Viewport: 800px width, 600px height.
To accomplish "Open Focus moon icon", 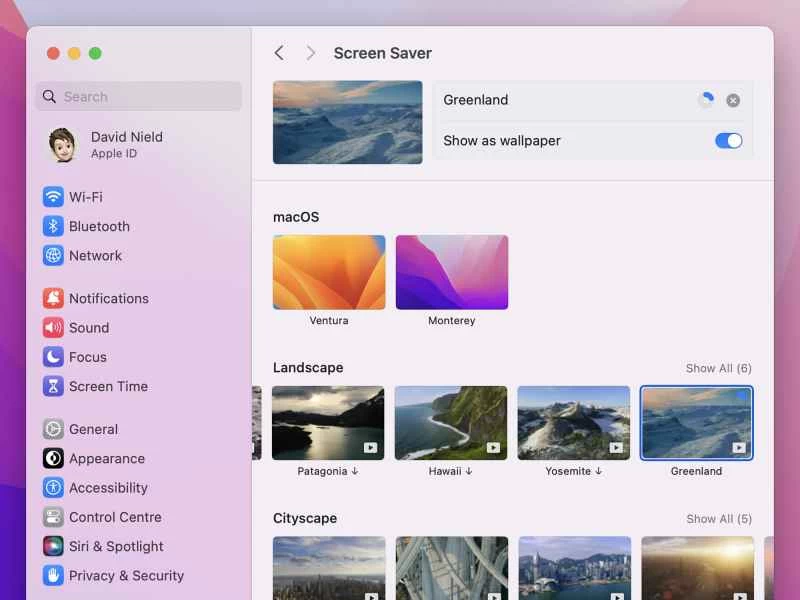I will 53,357.
